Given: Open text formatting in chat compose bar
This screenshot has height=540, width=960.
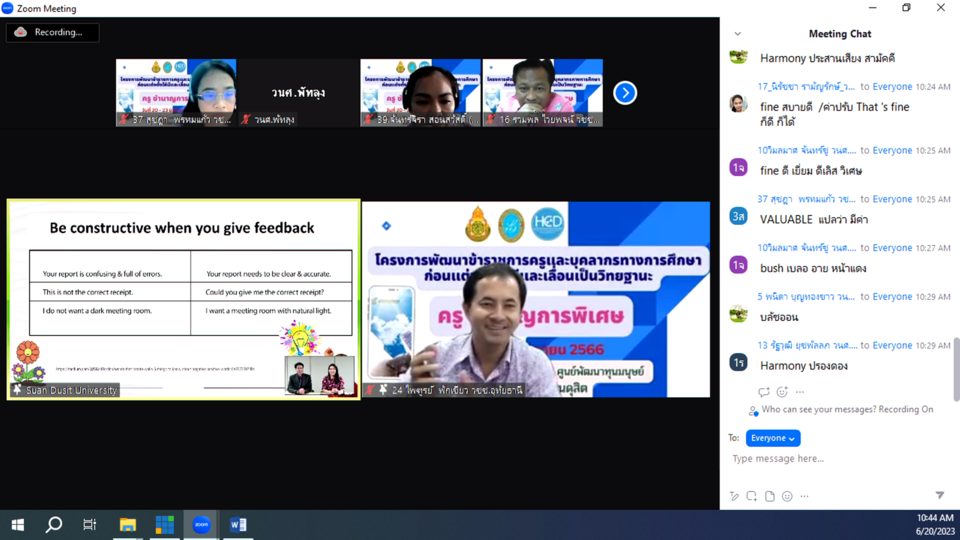Looking at the screenshot, I should pos(734,496).
